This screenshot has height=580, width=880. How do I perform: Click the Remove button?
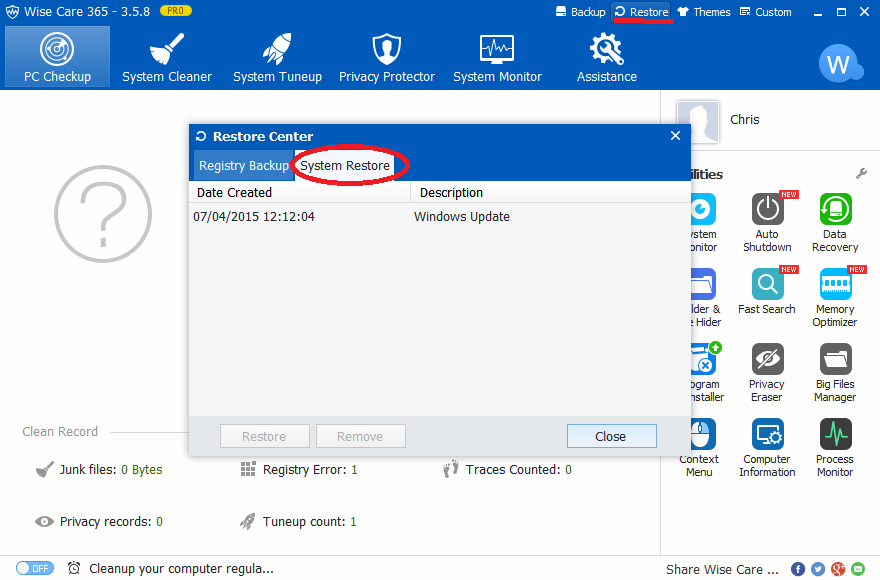pyautogui.click(x=360, y=436)
